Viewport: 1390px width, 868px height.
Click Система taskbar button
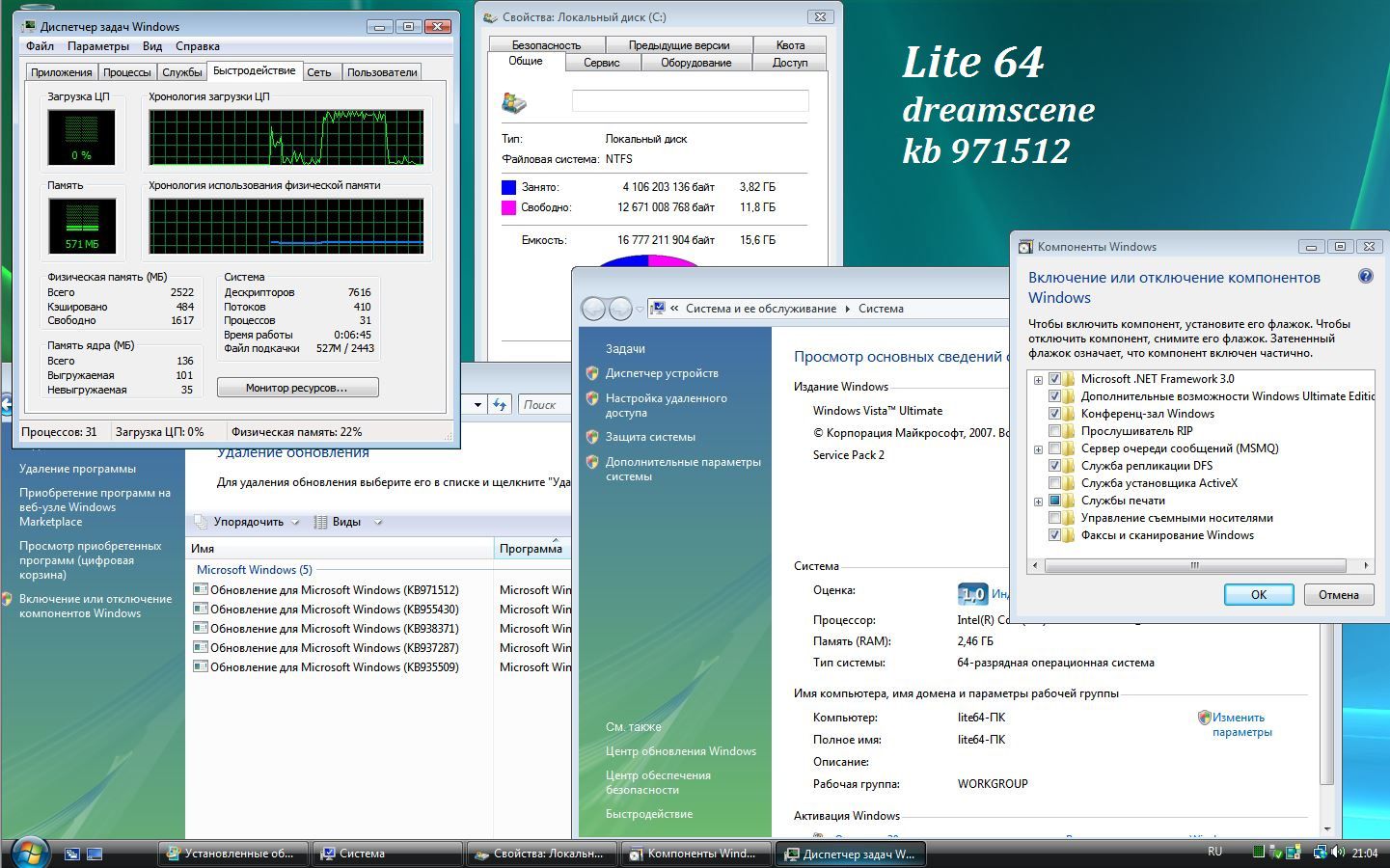(x=387, y=854)
